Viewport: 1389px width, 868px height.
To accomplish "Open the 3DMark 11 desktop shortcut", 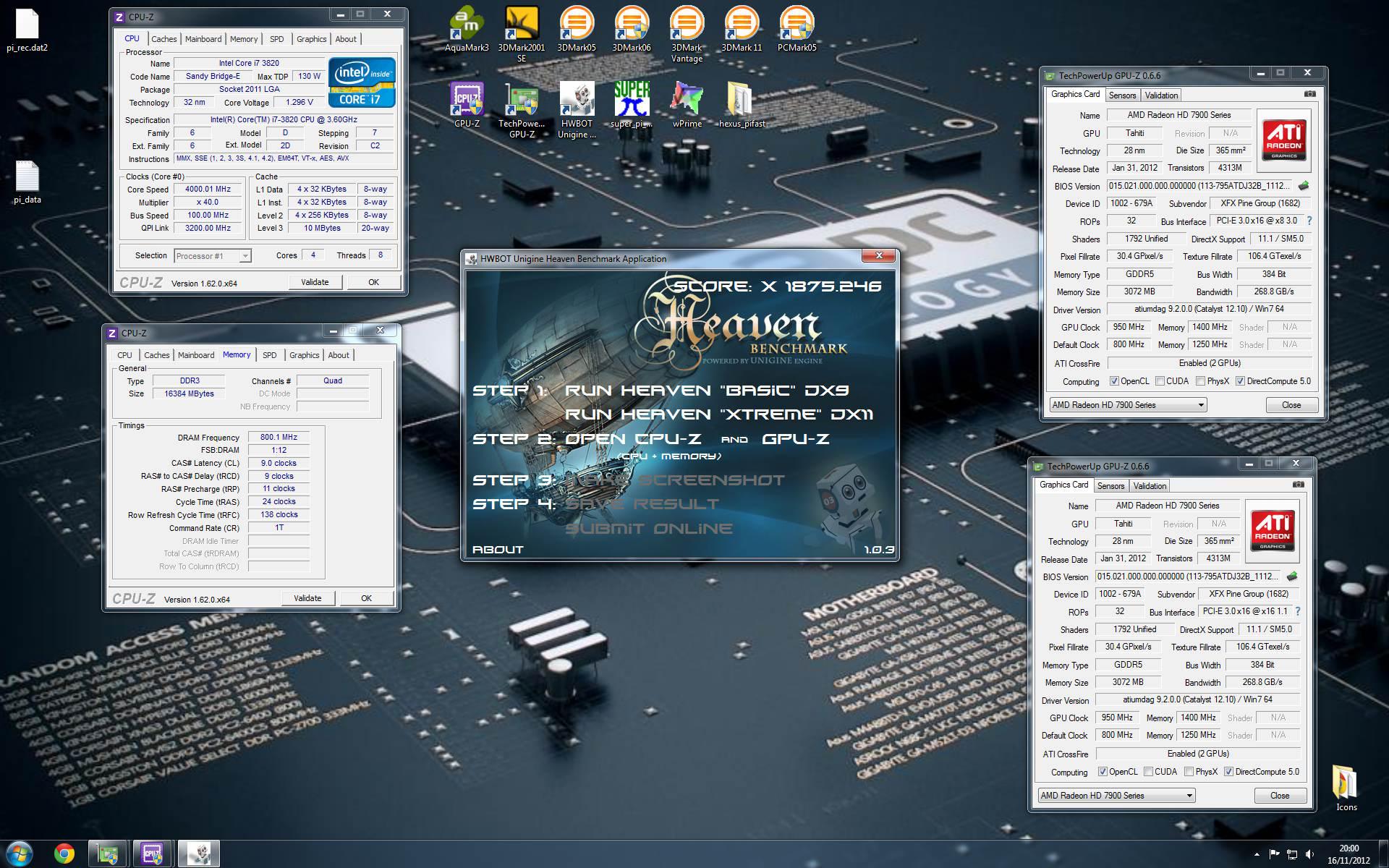I will pos(742,29).
